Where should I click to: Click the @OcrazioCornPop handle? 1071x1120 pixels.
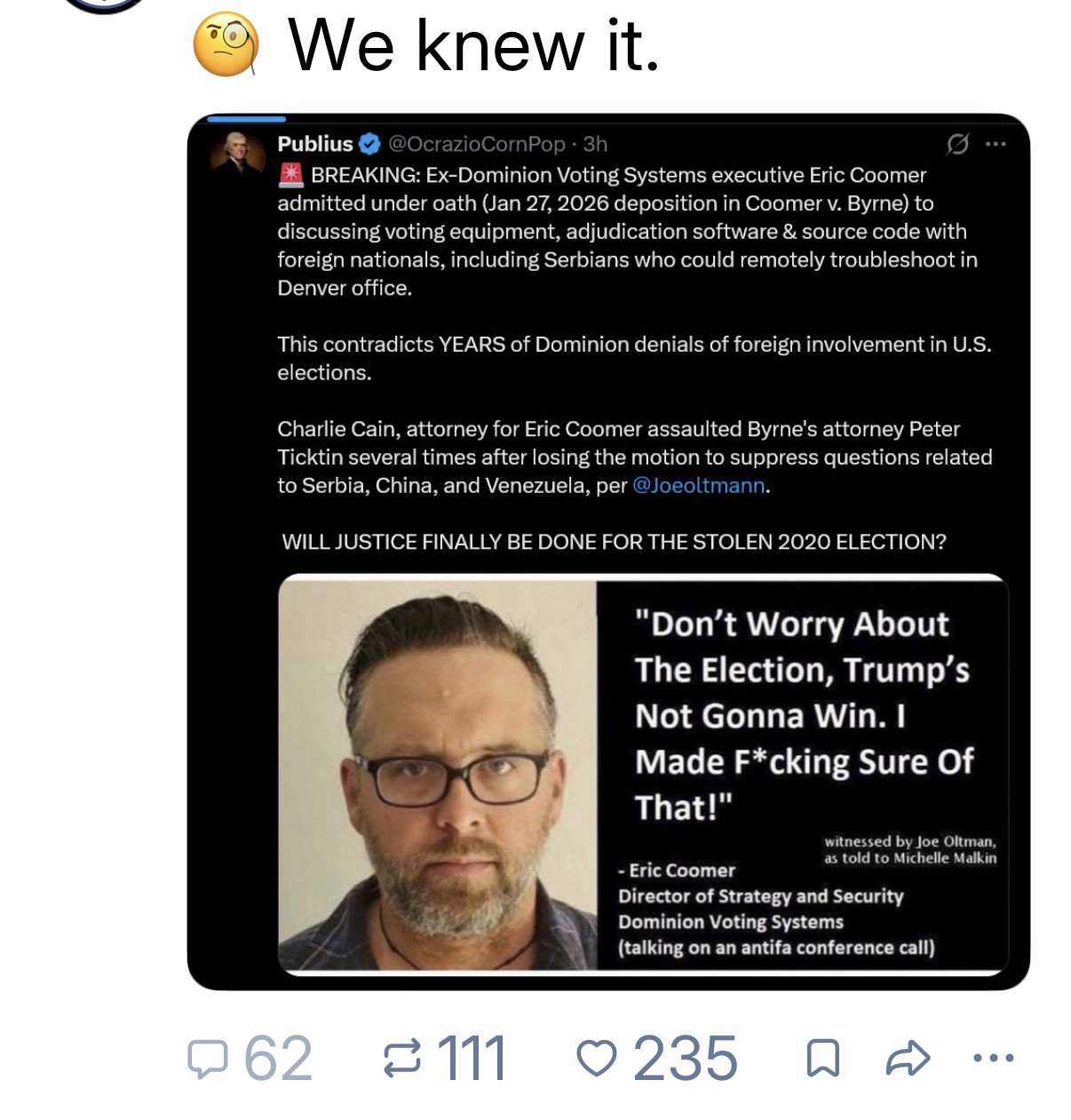tap(477, 144)
